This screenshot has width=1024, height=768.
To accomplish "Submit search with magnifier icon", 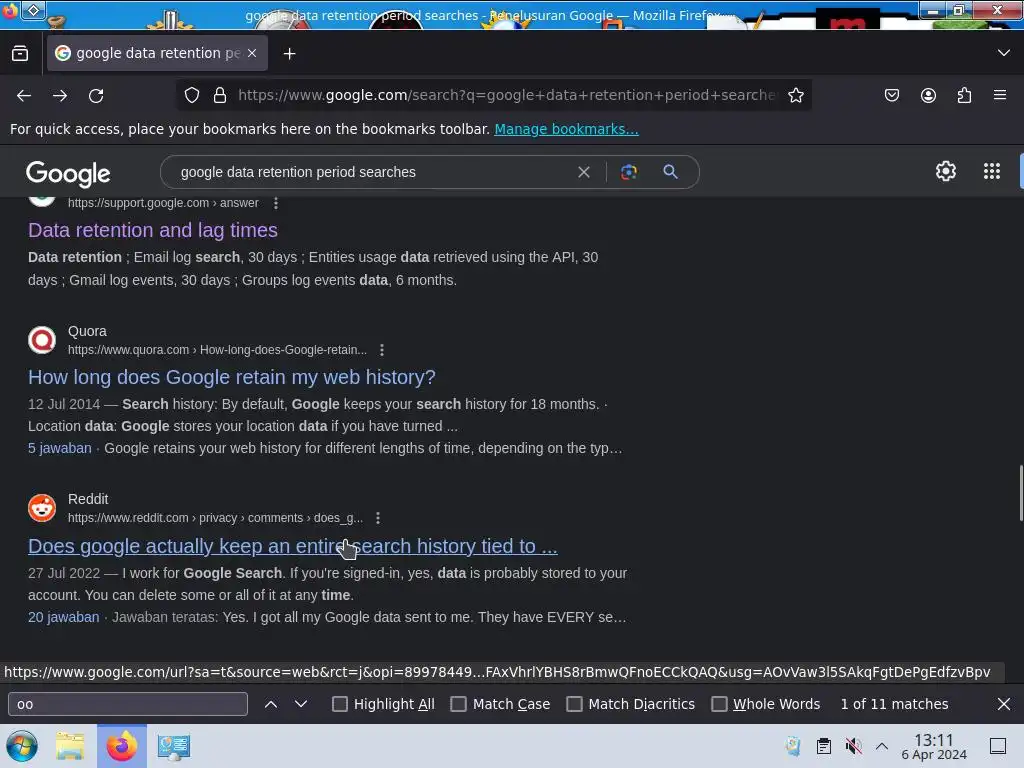I will [x=671, y=172].
